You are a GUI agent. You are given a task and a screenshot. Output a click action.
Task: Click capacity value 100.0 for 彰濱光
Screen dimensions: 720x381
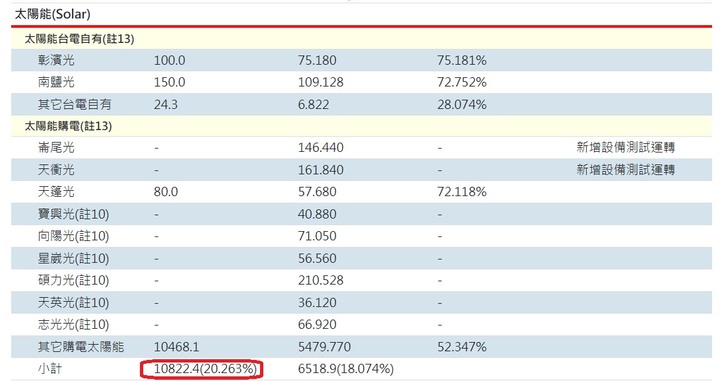(x=169, y=60)
